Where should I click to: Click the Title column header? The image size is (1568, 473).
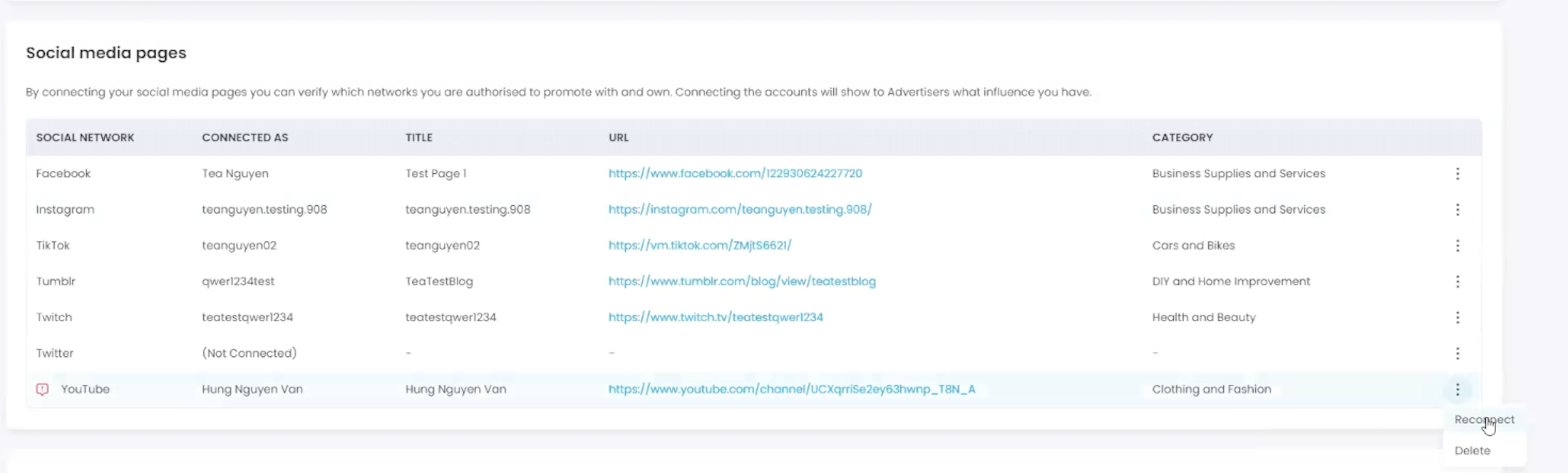[419, 137]
